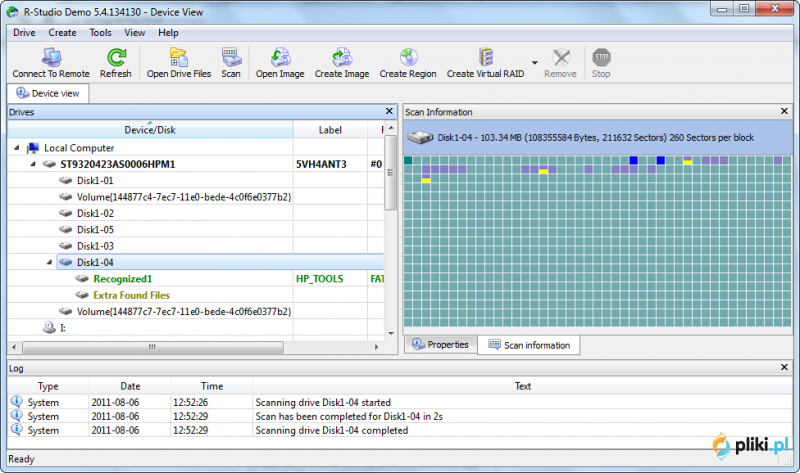
Task: Select the Device view tab
Action: [48, 93]
